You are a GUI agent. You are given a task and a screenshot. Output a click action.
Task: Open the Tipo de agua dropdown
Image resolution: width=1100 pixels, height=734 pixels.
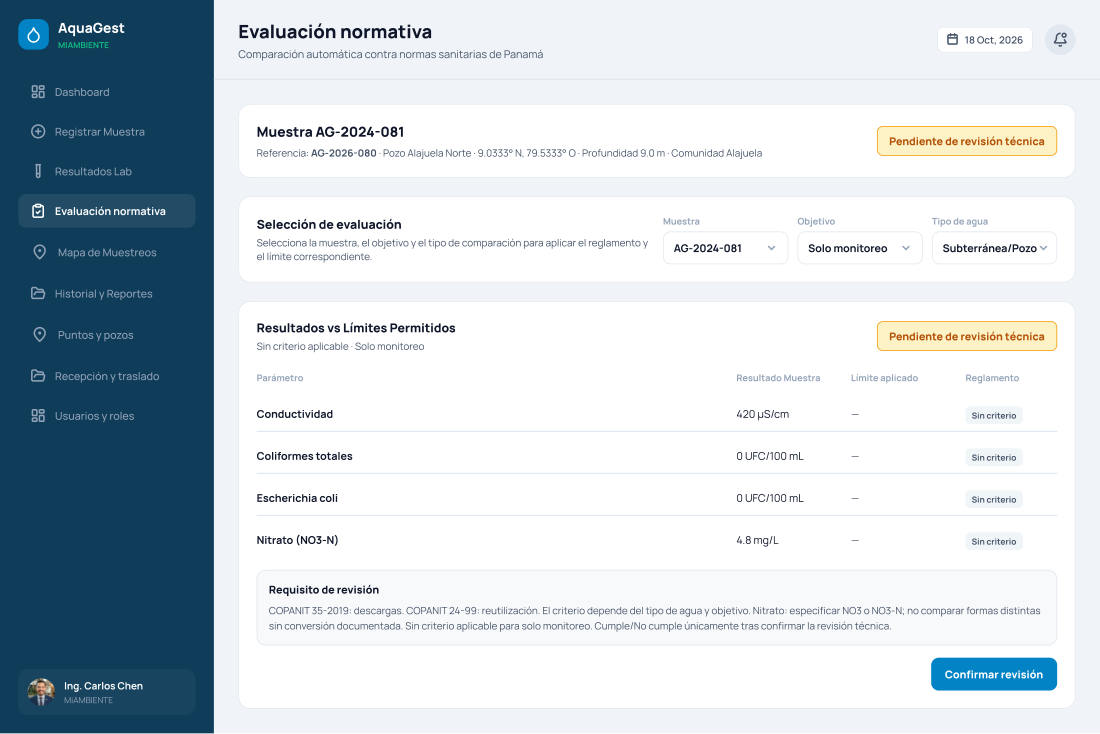[994, 248]
